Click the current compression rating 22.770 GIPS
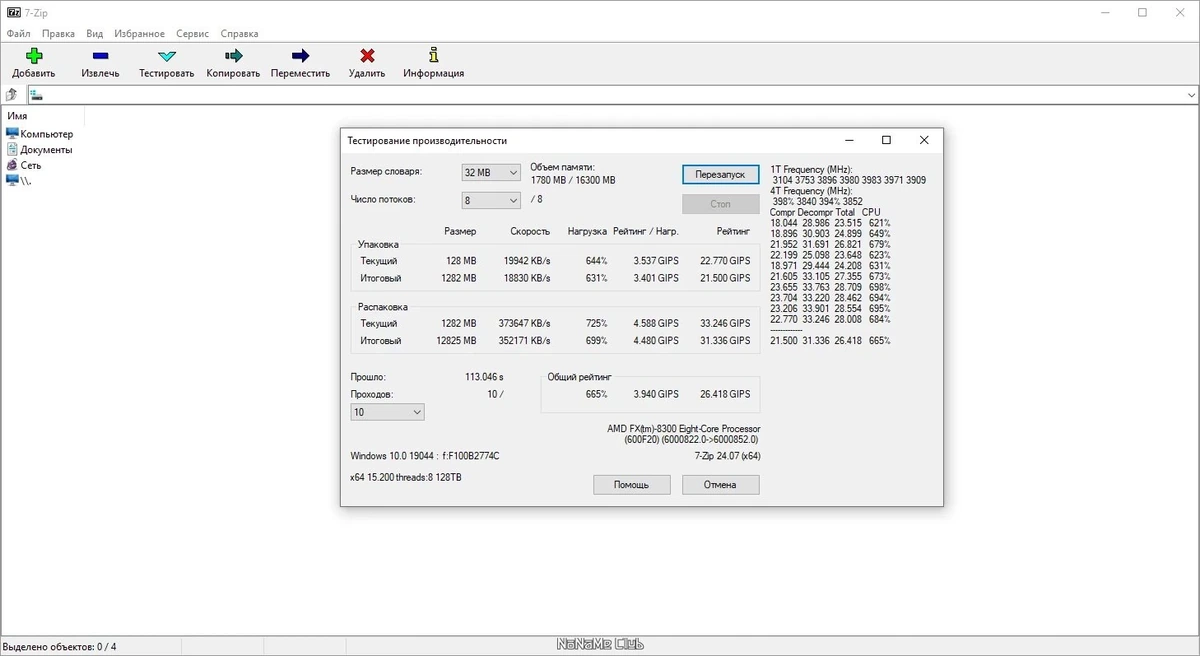This screenshot has width=1200, height=656. (x=725, y=261)
